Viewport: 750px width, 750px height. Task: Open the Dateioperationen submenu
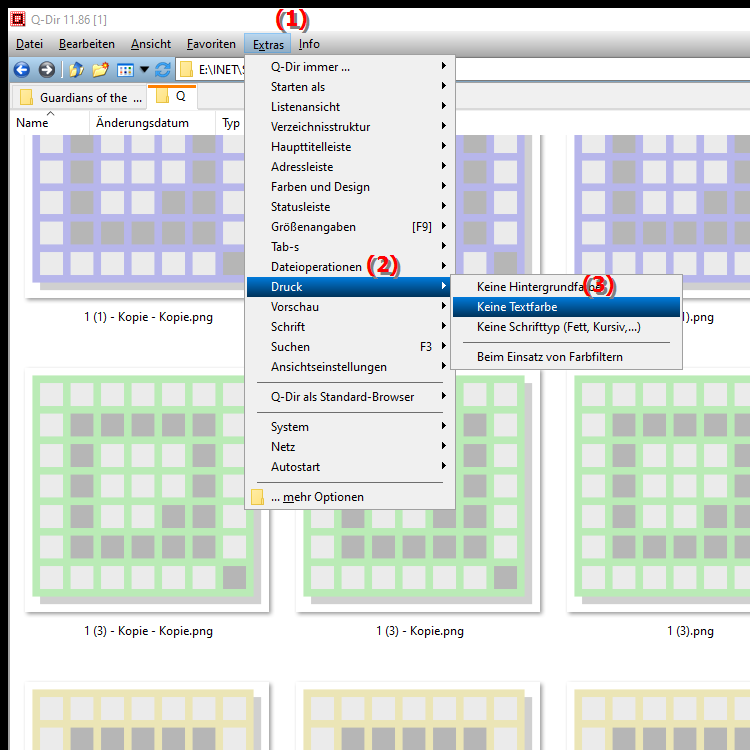pos(349,267)
